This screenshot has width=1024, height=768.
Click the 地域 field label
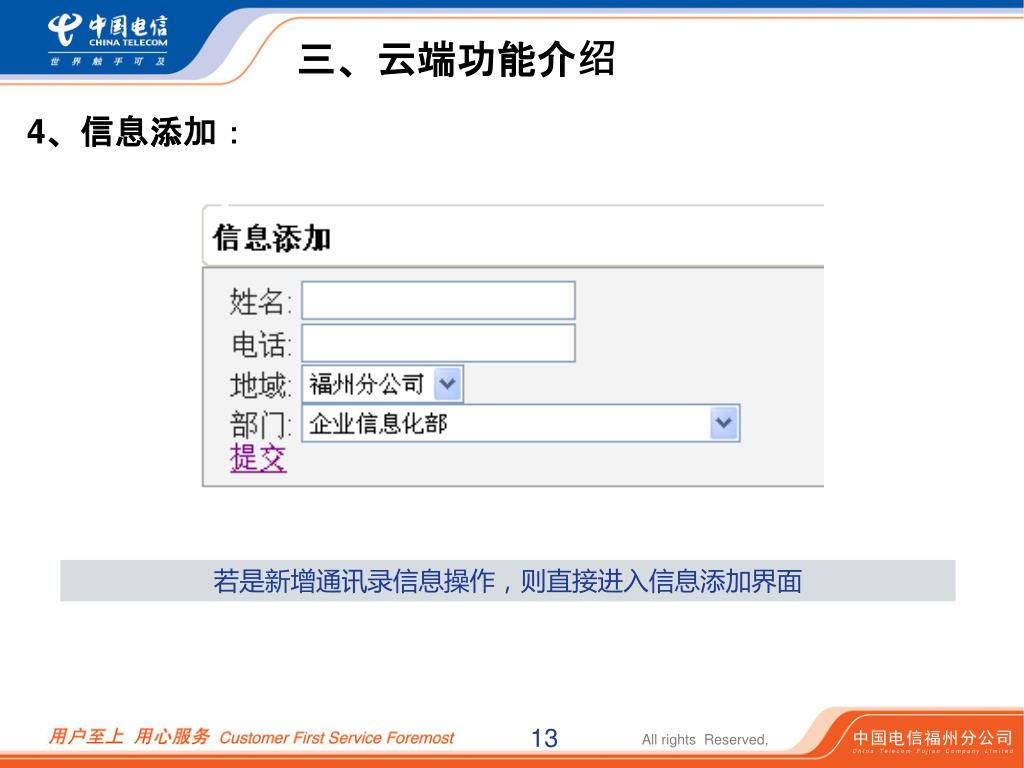260,385
